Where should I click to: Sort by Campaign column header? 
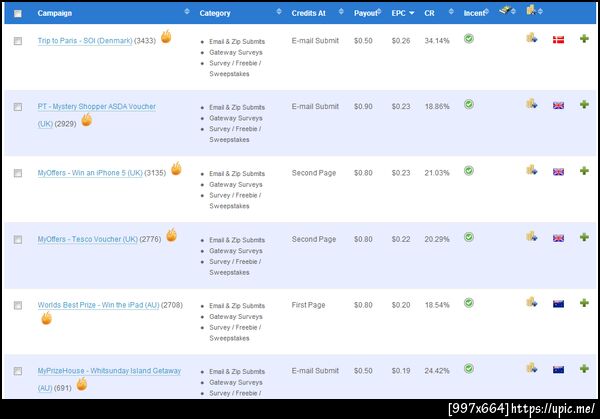click(x=55, y=13)
